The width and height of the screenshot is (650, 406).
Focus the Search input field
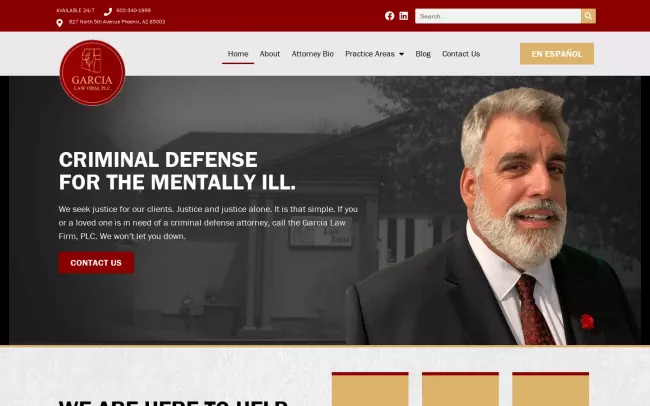click(498, 16)
